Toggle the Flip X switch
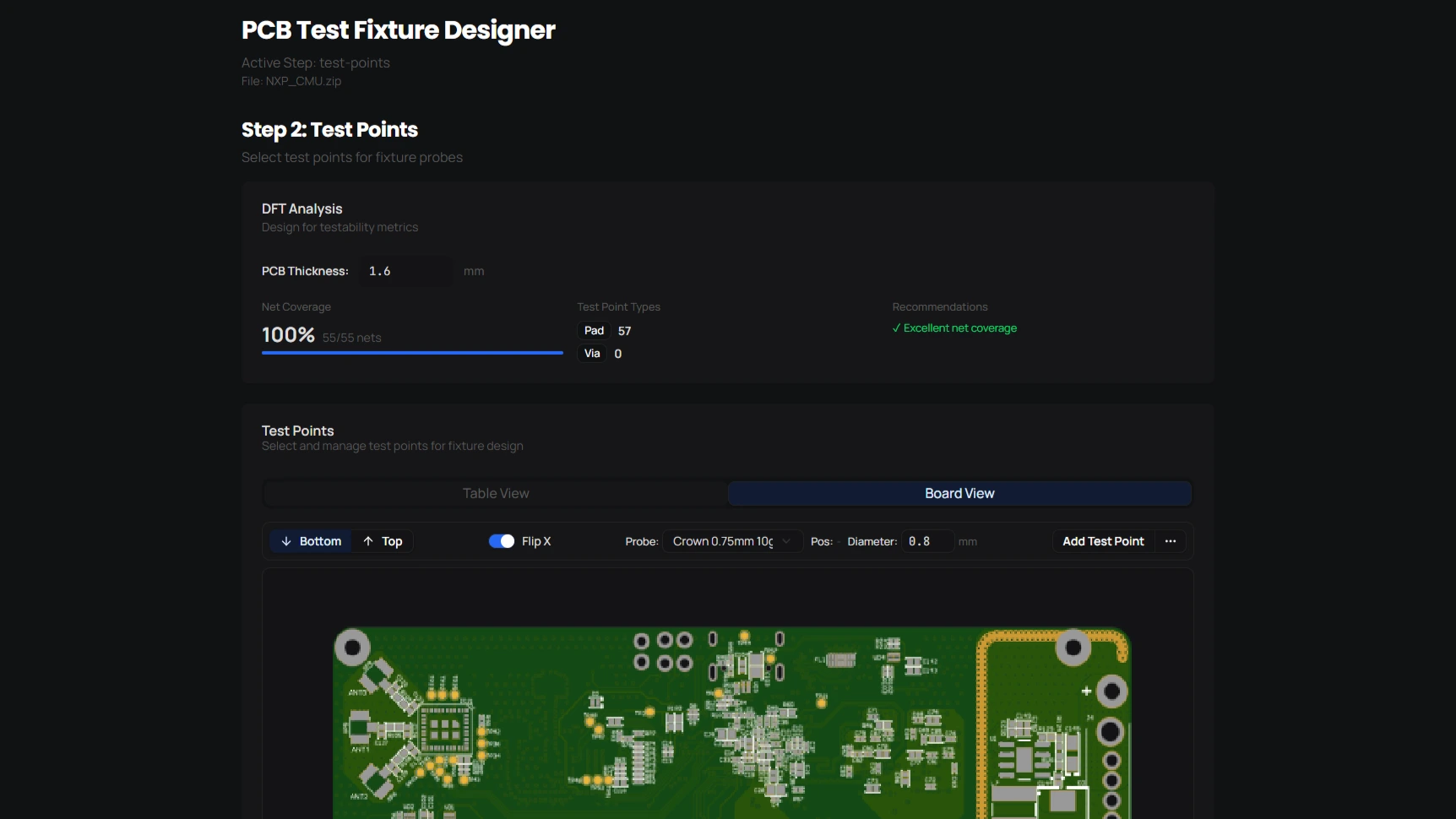This screenshot has width=1456, height=819. (x=502, y=541)
